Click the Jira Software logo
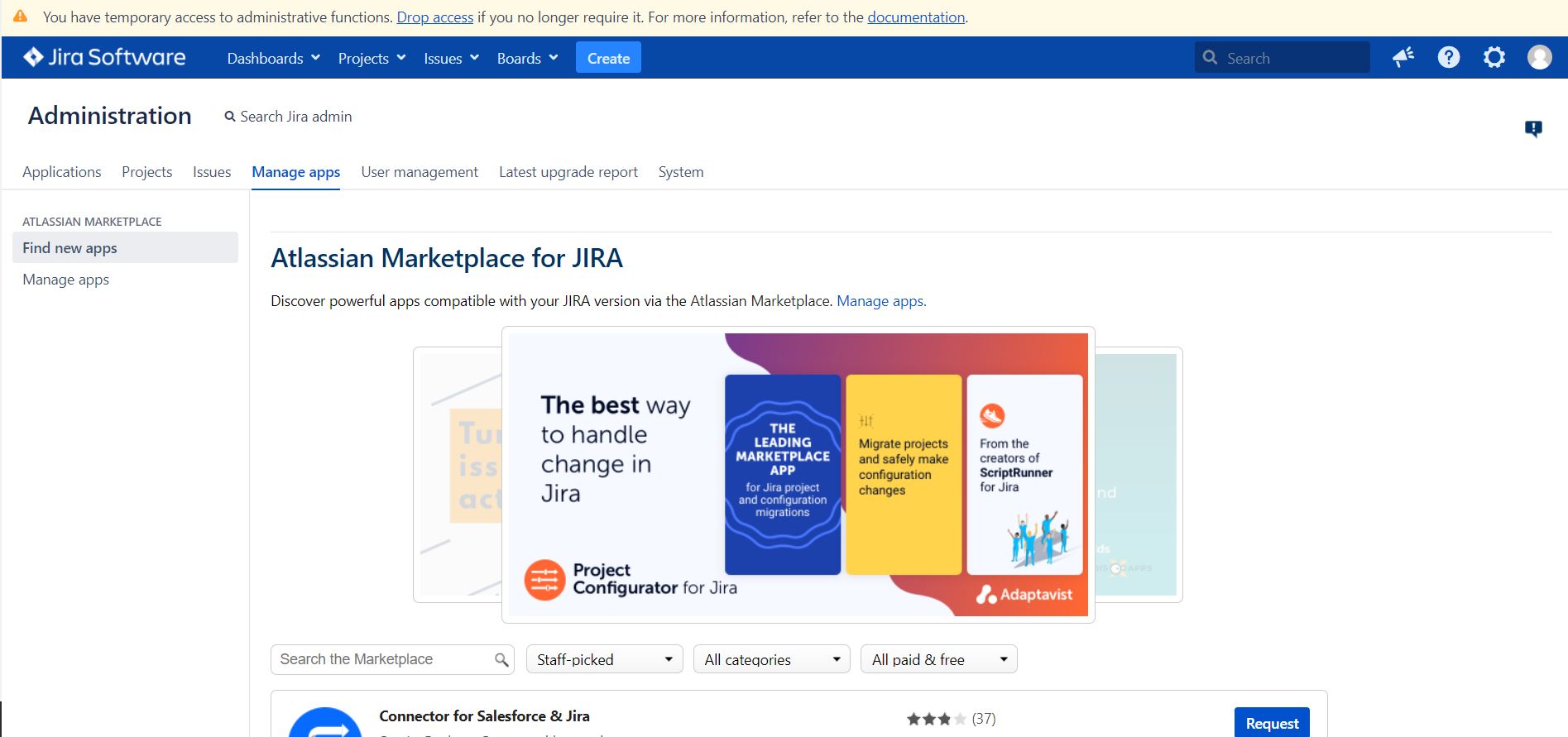The height and width of the screenshot is (737, 1568). coord(104,57)
